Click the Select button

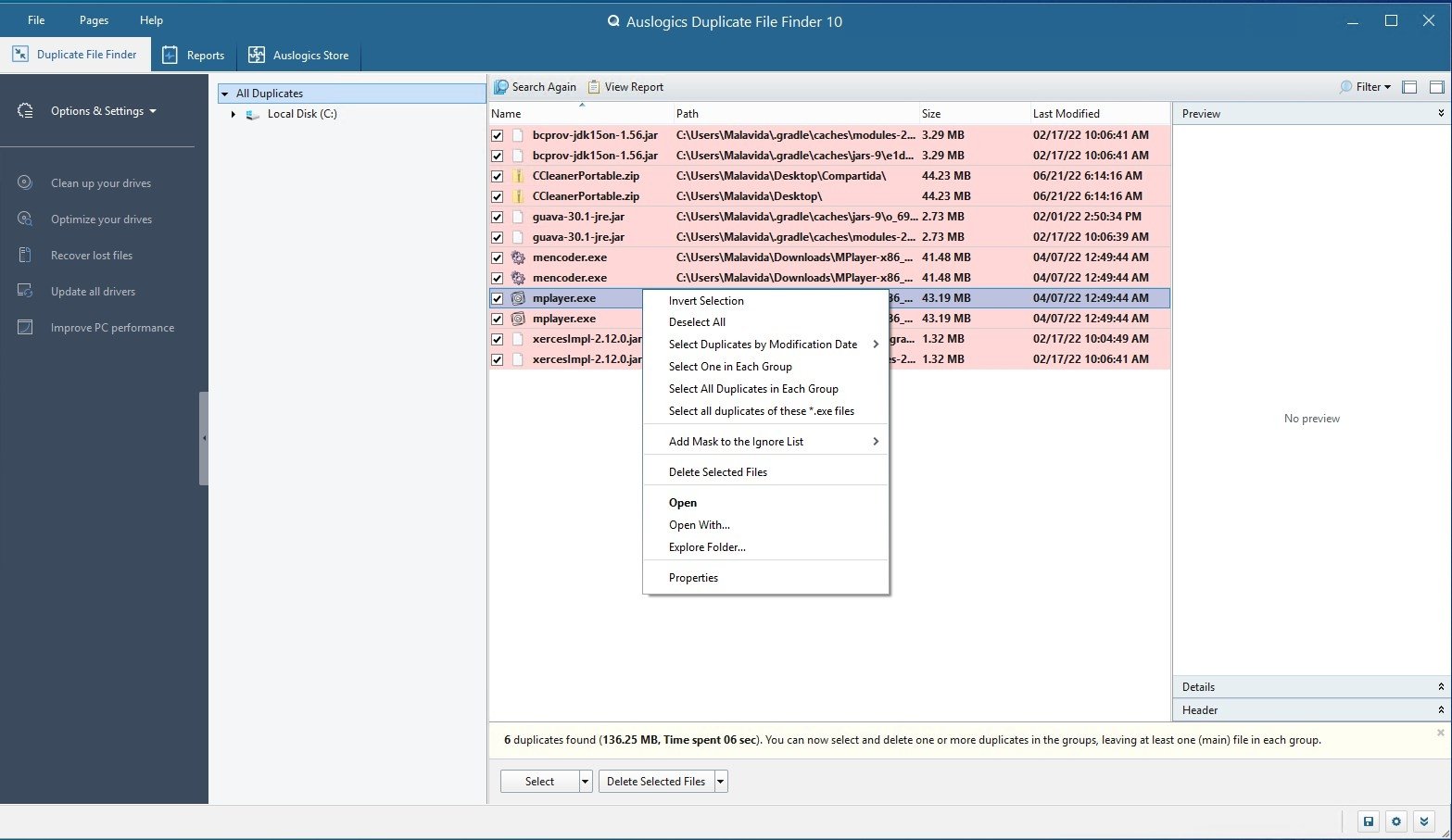coord(539,782)
